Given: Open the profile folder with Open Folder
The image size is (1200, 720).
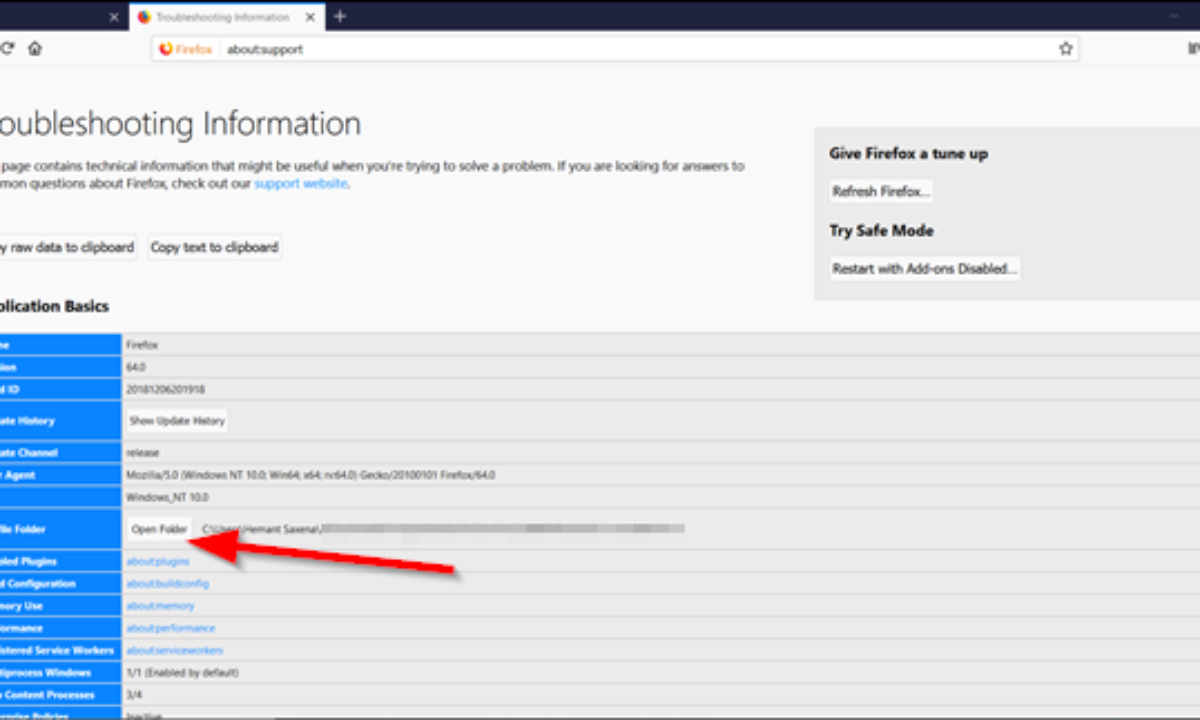Looking at the screenshot, I should click(158, 529).
